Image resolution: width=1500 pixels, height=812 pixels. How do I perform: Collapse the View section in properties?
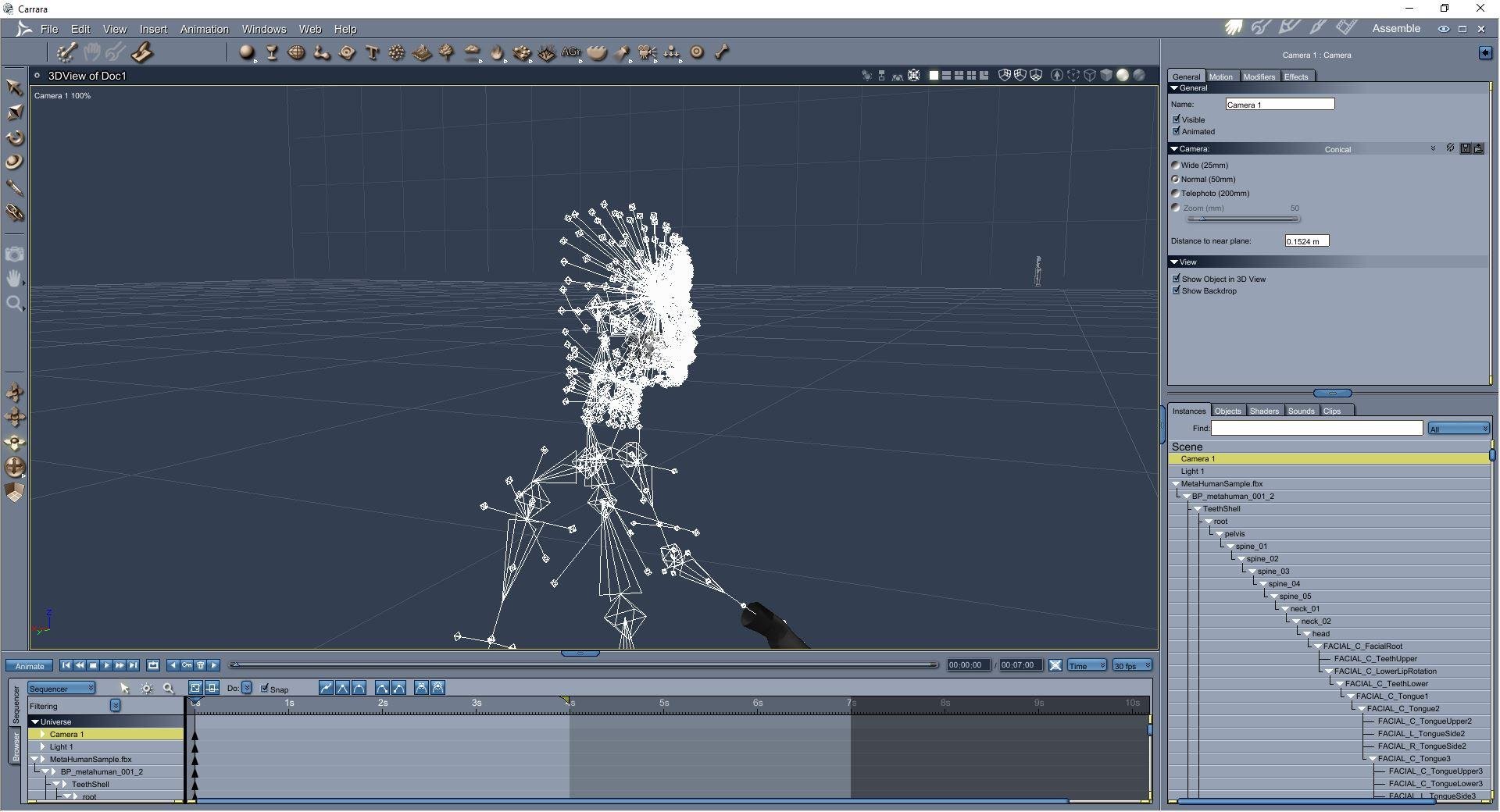[x=1174, y=262]
